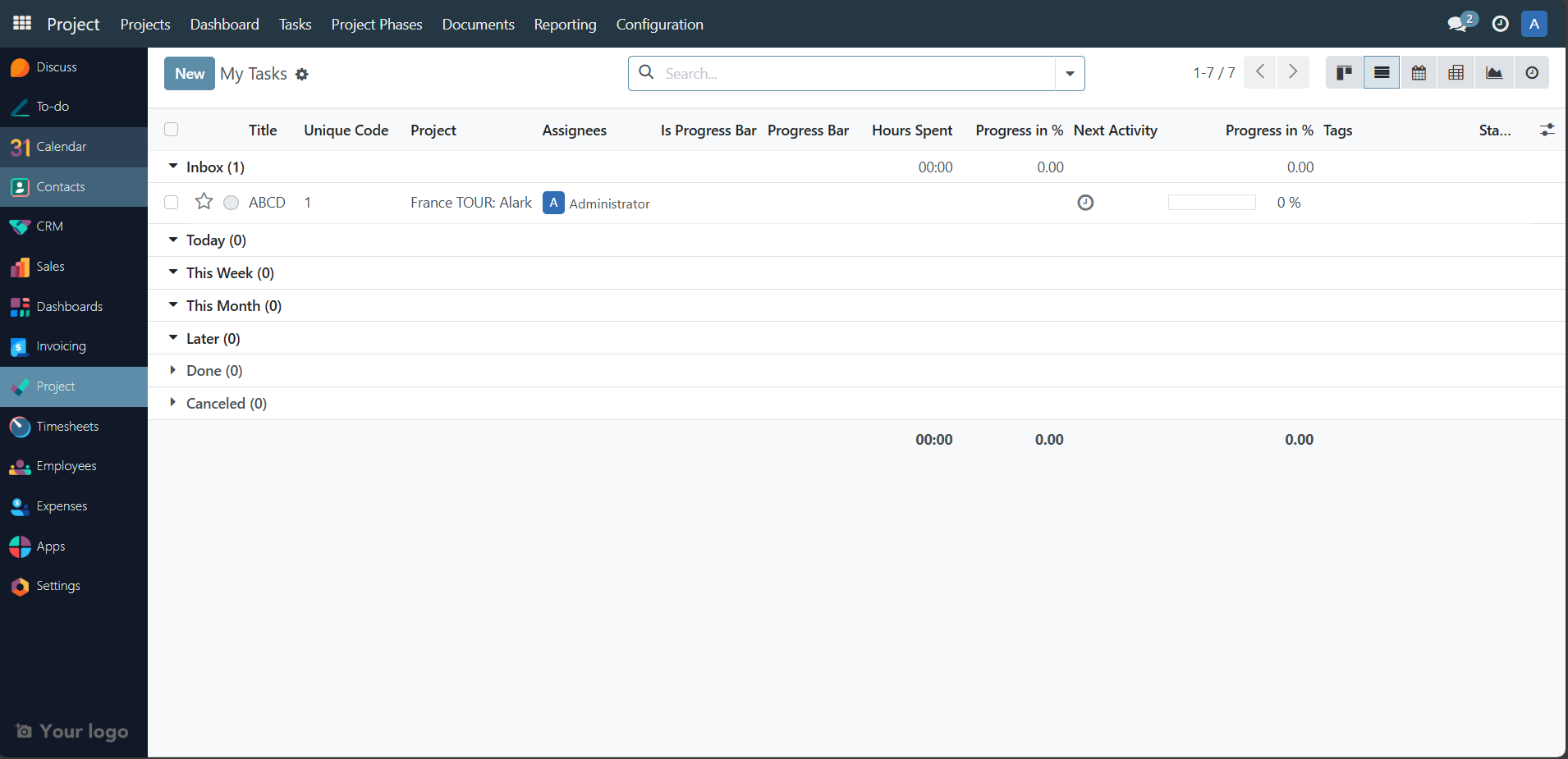Screen dimensions: 1568x759
Task: Open conversations message icon in navbar
Action: pos(1458,24)
